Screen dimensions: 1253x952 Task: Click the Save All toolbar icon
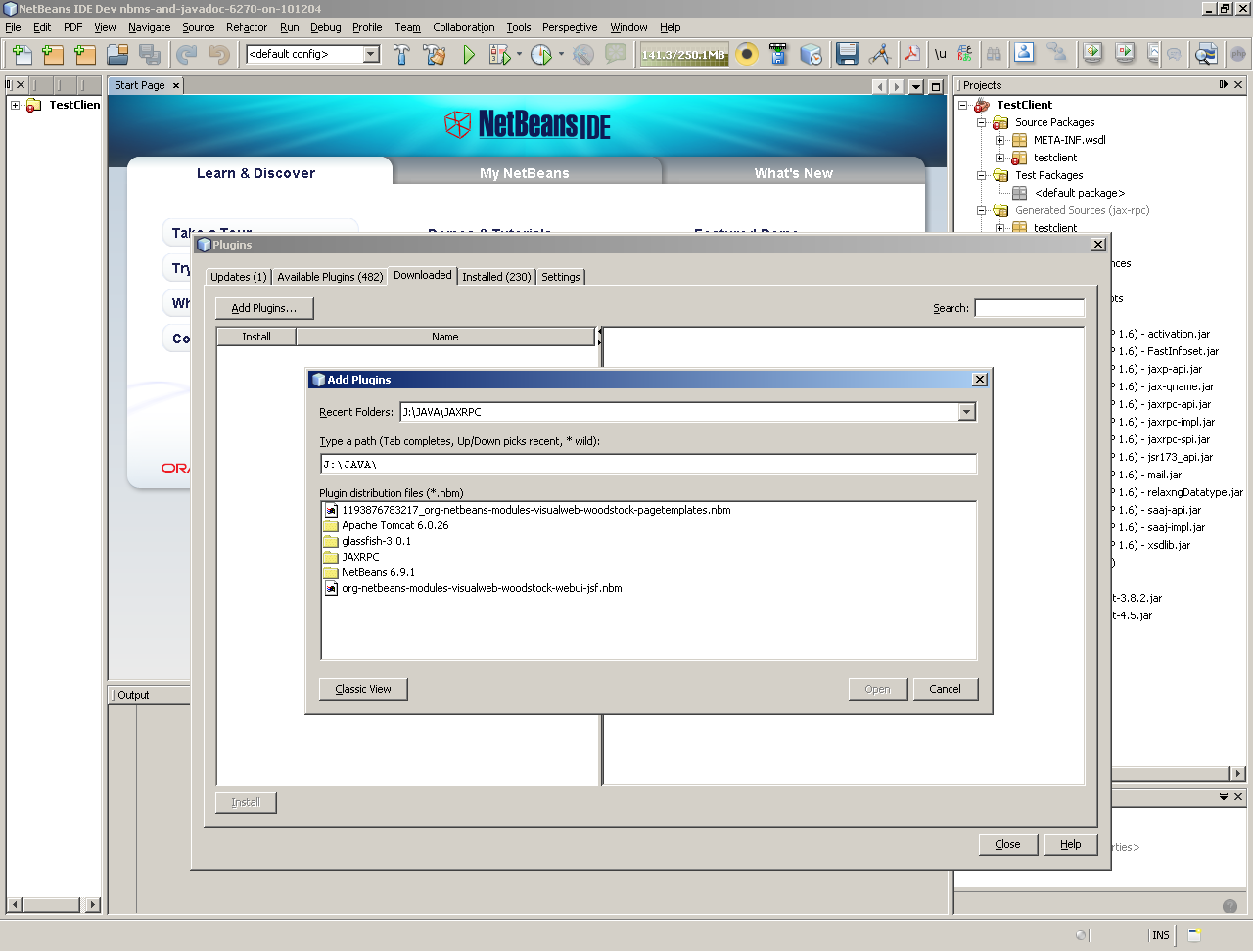click(150, 55)
